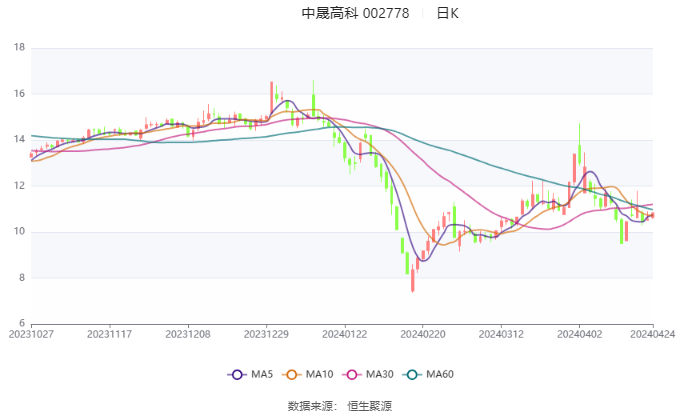This screenshot has width=680, height=413.
Task: Hide the MA10 line via legend label
Action: coord(319,374)
